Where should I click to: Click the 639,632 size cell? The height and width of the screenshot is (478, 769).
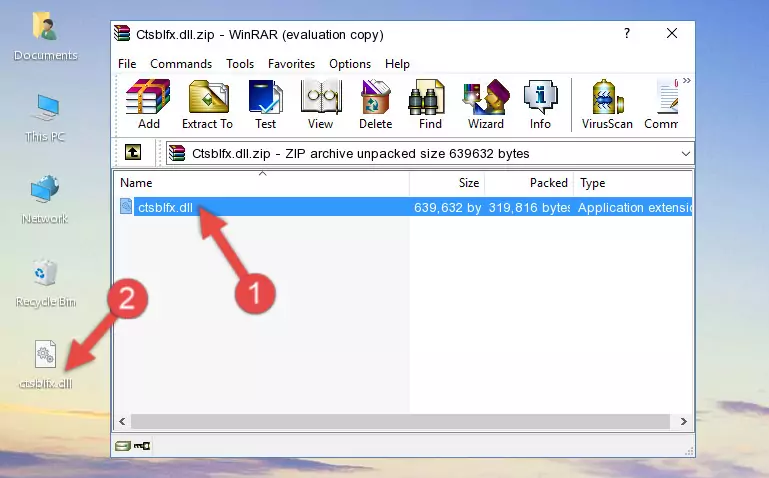(x=447, y=207)
